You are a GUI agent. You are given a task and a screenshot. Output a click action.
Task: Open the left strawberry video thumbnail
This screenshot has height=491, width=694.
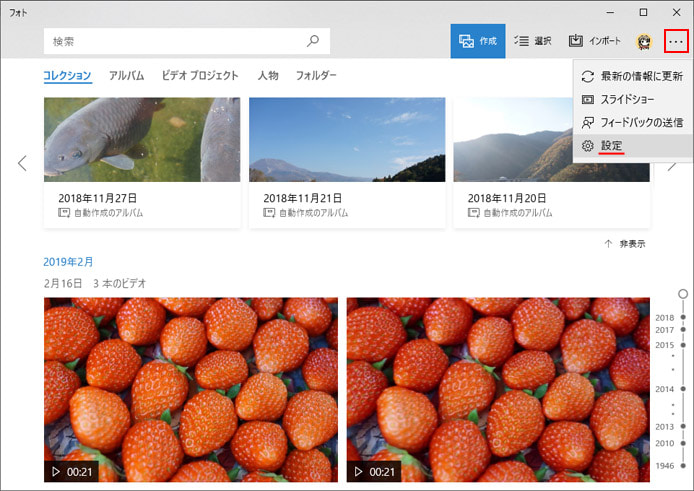[191, 390]
